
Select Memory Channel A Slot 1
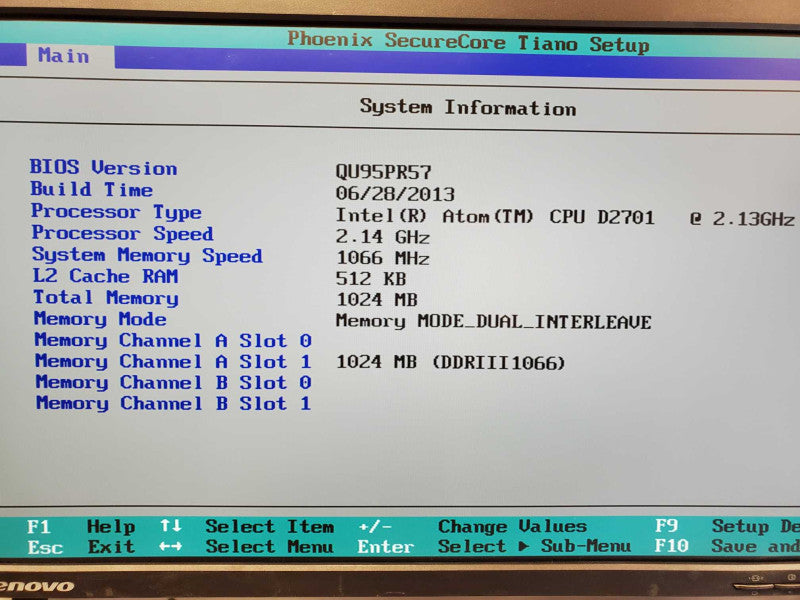(173, 361)
